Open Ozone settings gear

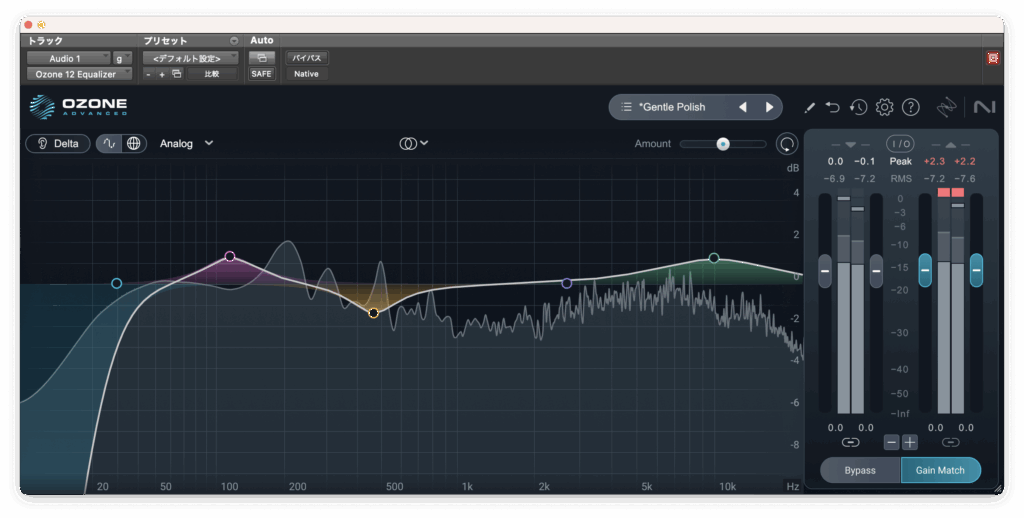pos(884,107)
